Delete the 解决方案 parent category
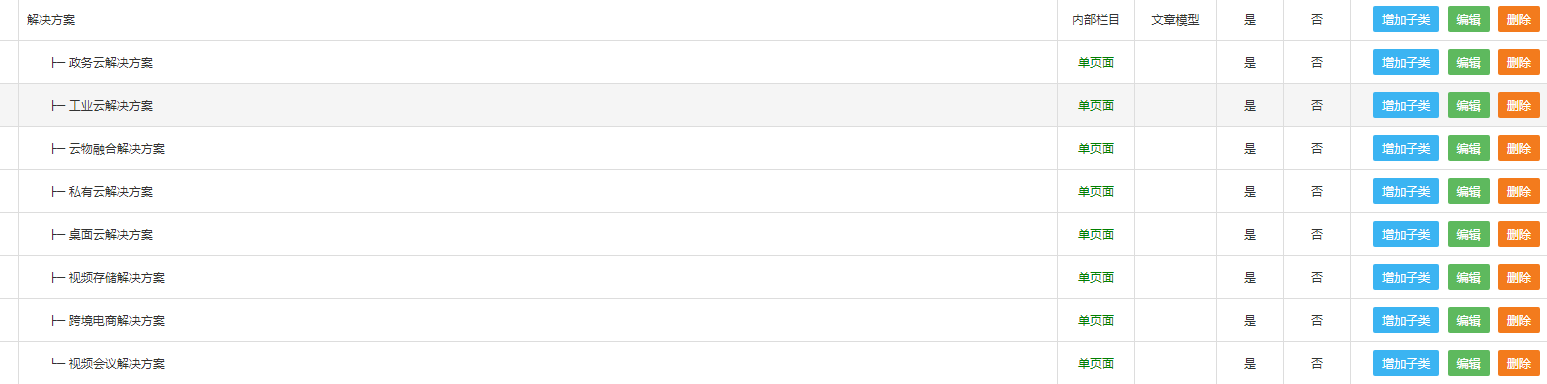 coord(1519,19)
